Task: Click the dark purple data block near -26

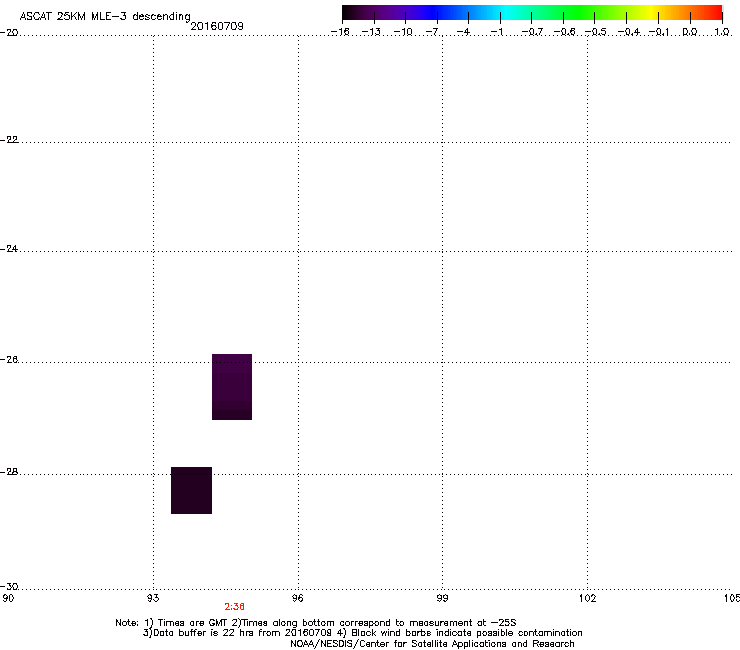Action: click(x=232, y=387)
